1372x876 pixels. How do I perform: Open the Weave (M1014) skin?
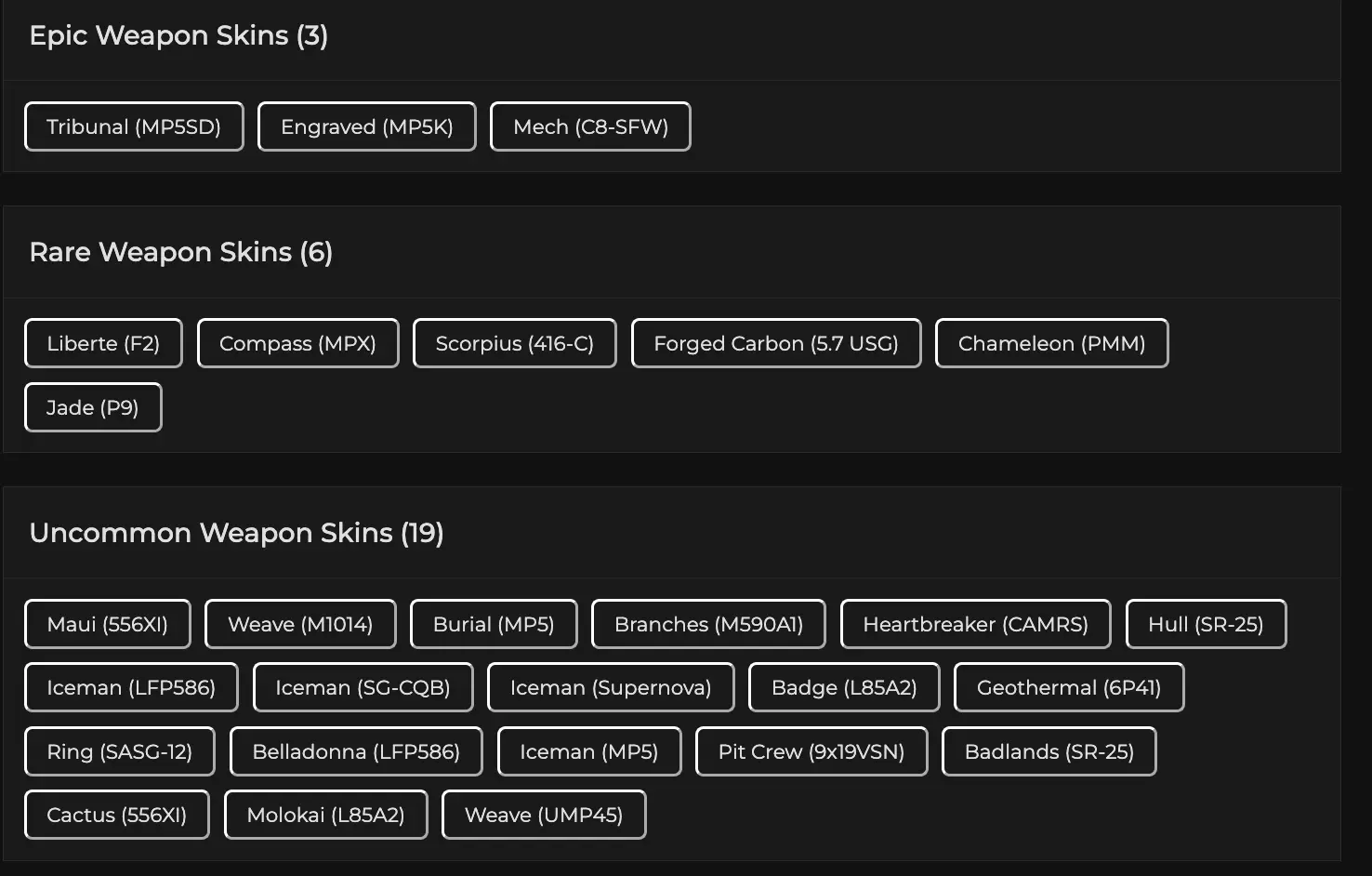coord(300,624)
